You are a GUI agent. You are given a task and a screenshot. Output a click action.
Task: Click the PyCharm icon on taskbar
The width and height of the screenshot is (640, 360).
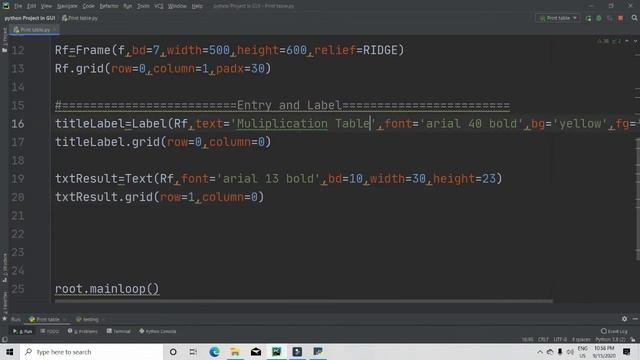pyautogui.click(x=276, y=352)
